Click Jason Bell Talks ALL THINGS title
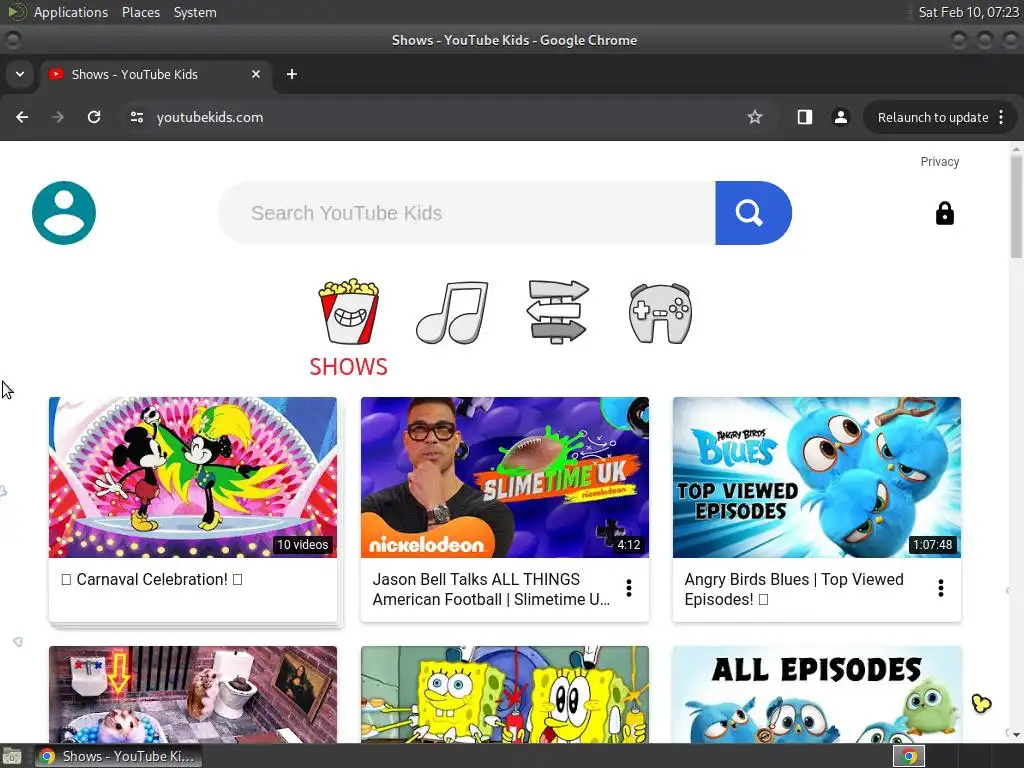1024x768 pixels. coord(491,589)
